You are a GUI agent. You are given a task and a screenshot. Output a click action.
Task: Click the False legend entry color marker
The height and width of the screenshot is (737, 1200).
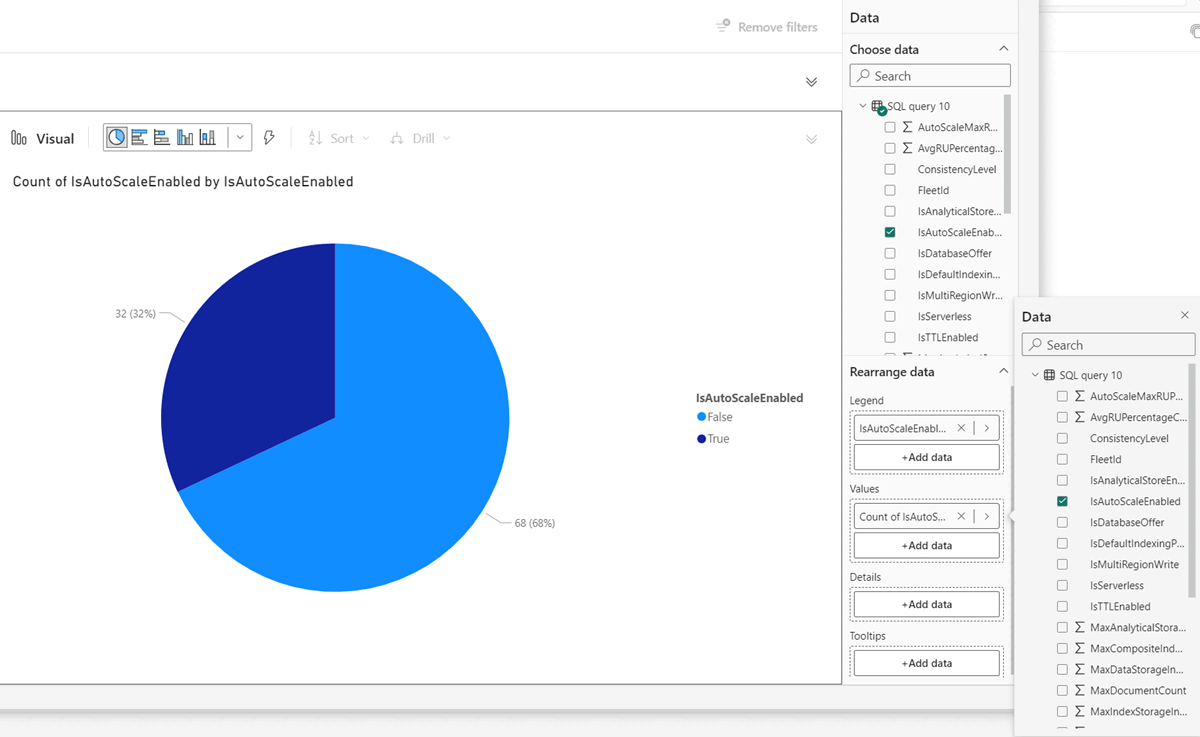click(703, 417)
